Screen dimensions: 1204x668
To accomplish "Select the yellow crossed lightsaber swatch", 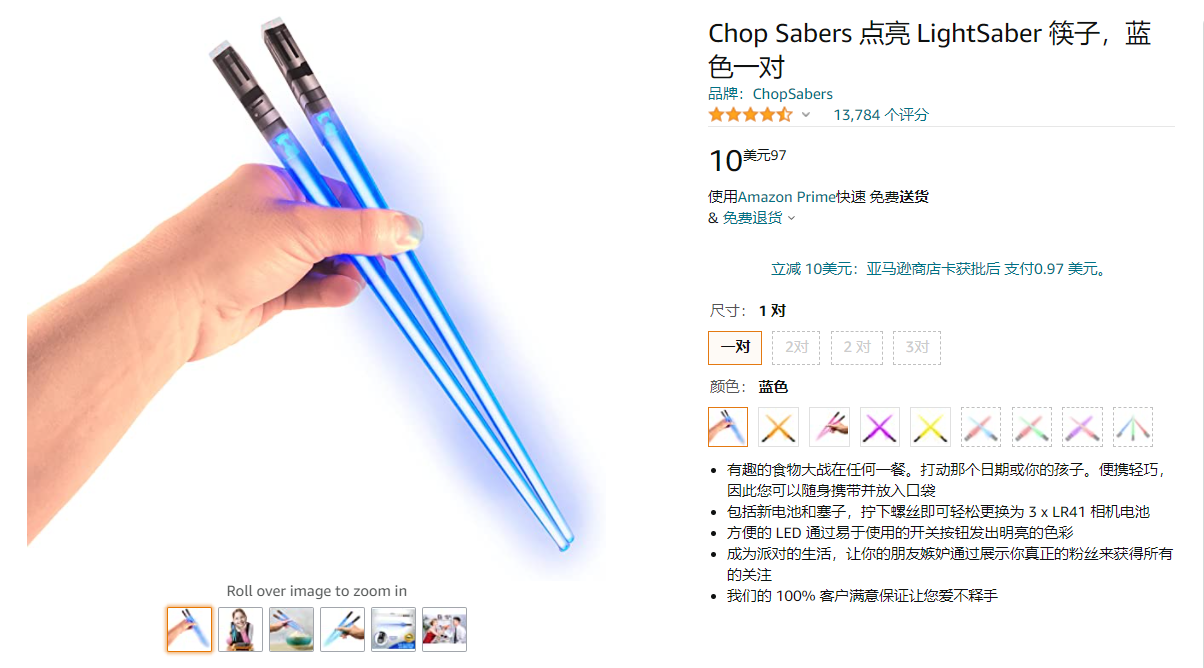I will (930, 427).
